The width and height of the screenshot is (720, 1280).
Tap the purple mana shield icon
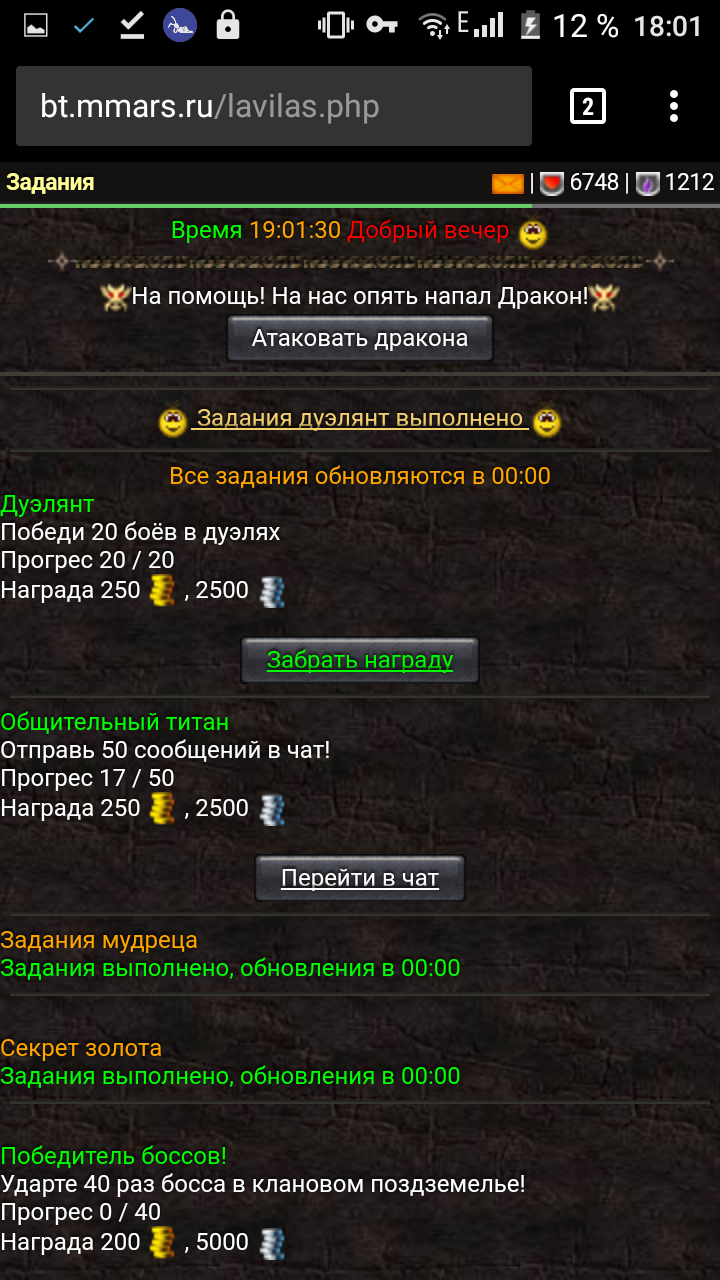click(x=648, y=183)
